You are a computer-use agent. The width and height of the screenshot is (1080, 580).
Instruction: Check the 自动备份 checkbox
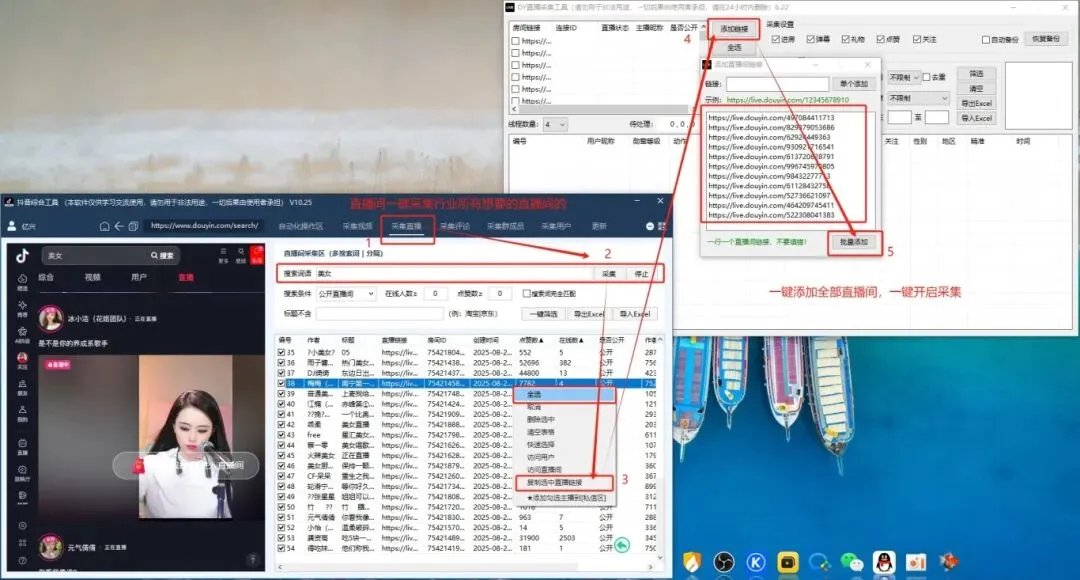click(985, 37)
